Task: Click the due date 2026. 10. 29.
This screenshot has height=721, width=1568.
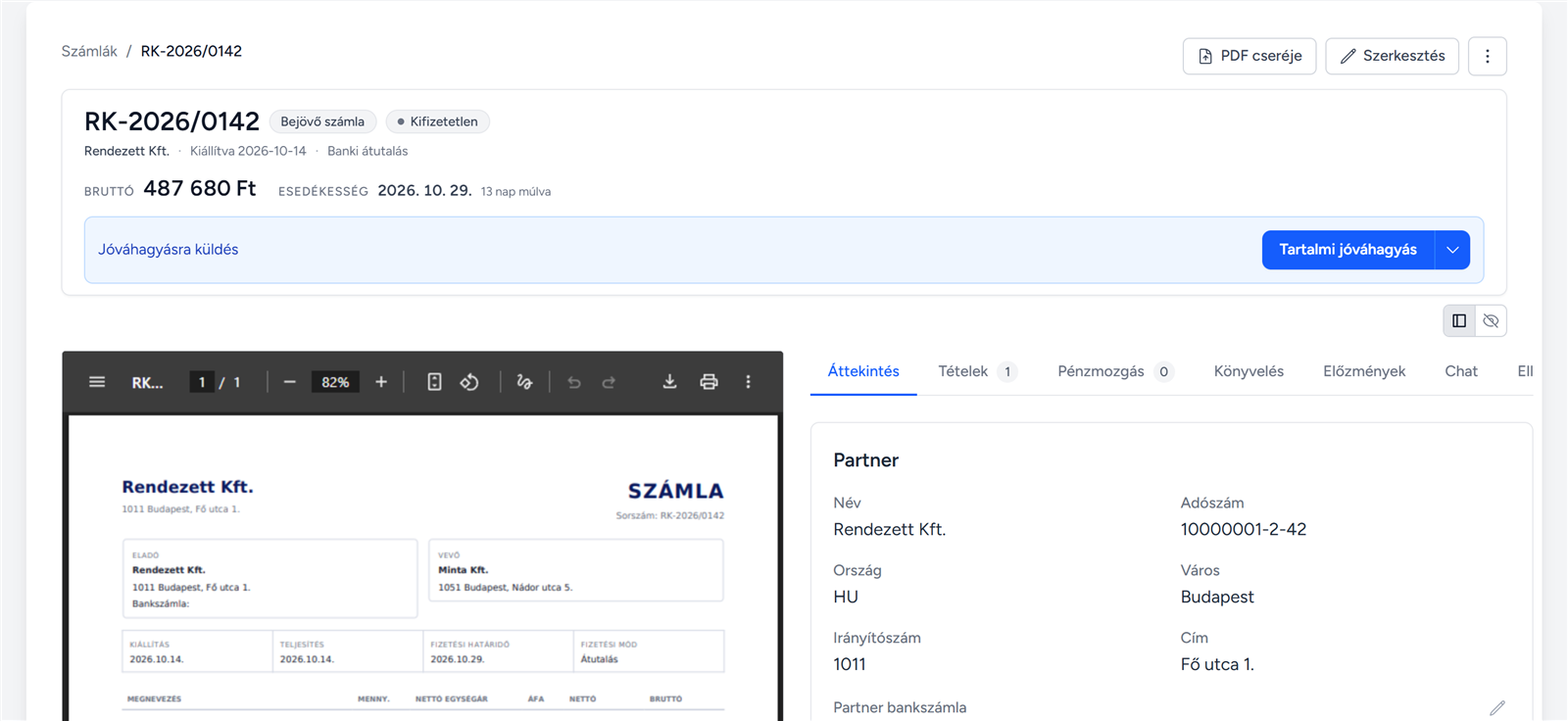Action: point(424,190)
